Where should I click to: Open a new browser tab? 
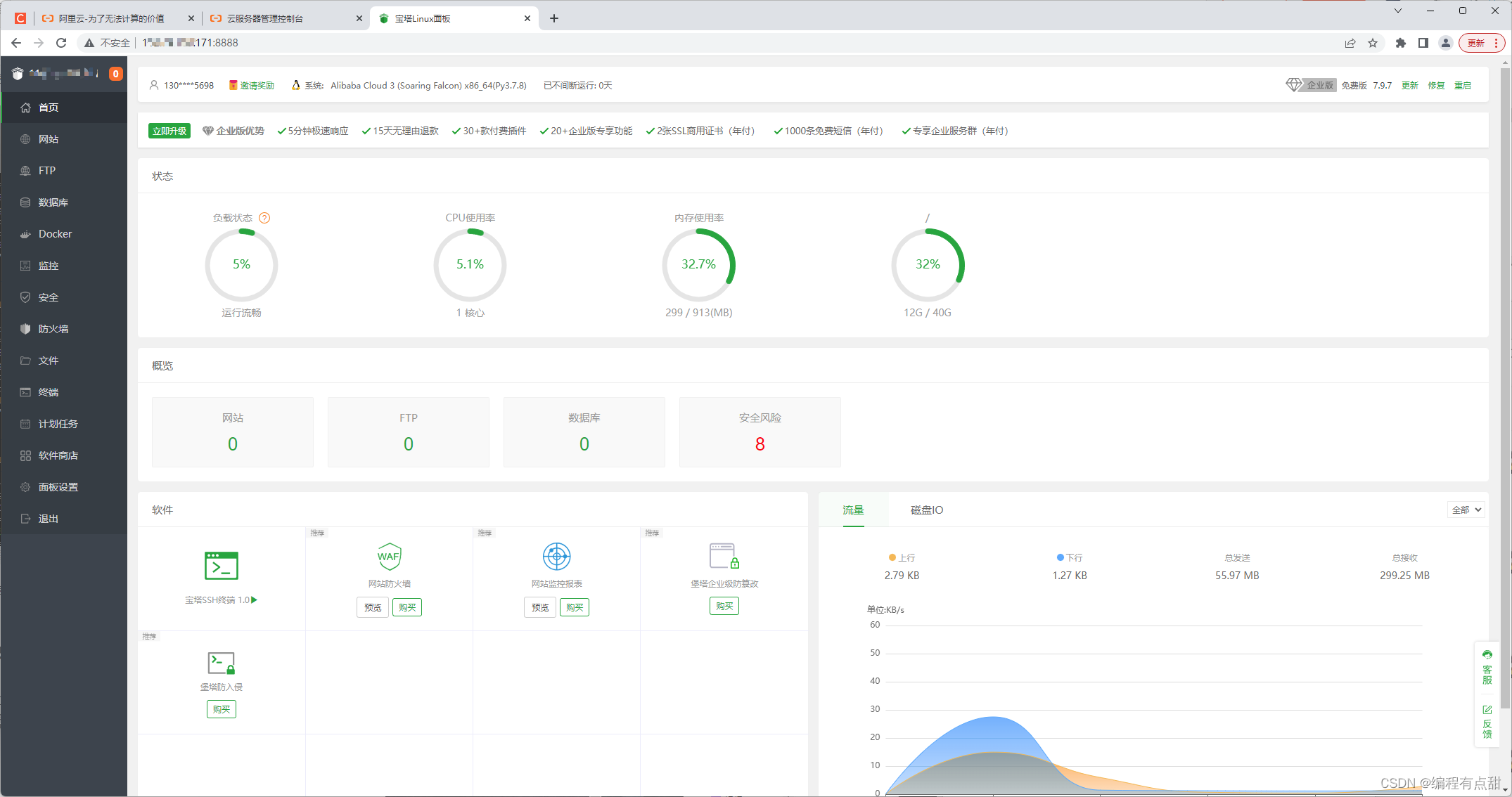tap(554, 19)
